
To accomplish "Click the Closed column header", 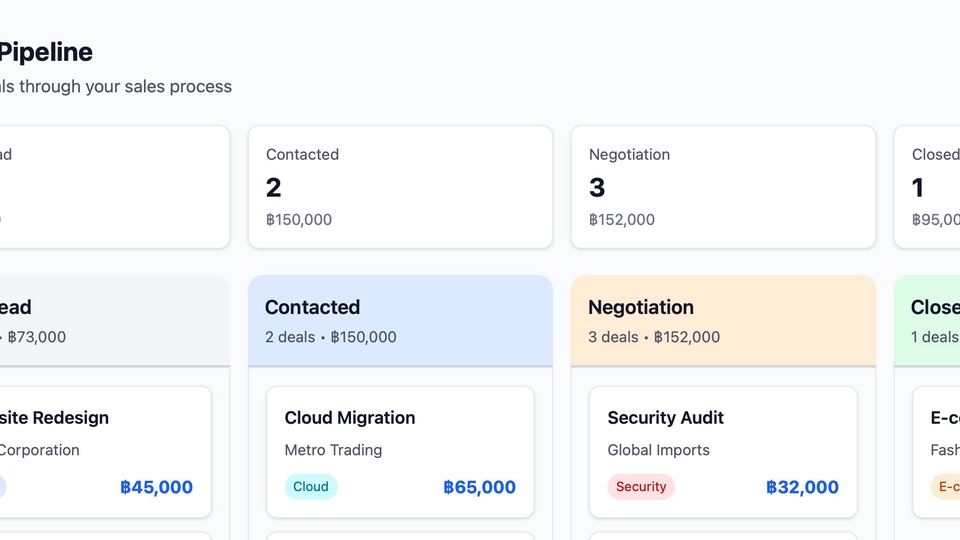I will (x=927, y=321).
